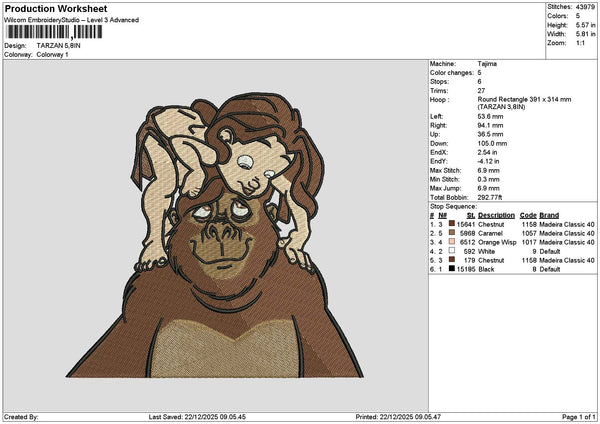Click the 'Description' column header
Viewport: 600px width, 424px height.
point(496,215)
